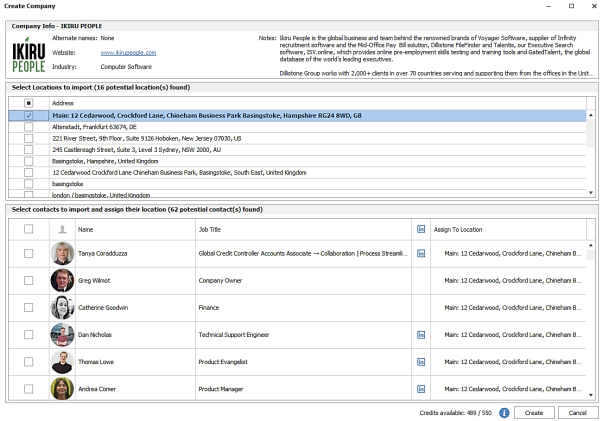Uncheck the Main 12 Cedarwood location
Viewport: 602px width, 421px height.
click(28, 116)
